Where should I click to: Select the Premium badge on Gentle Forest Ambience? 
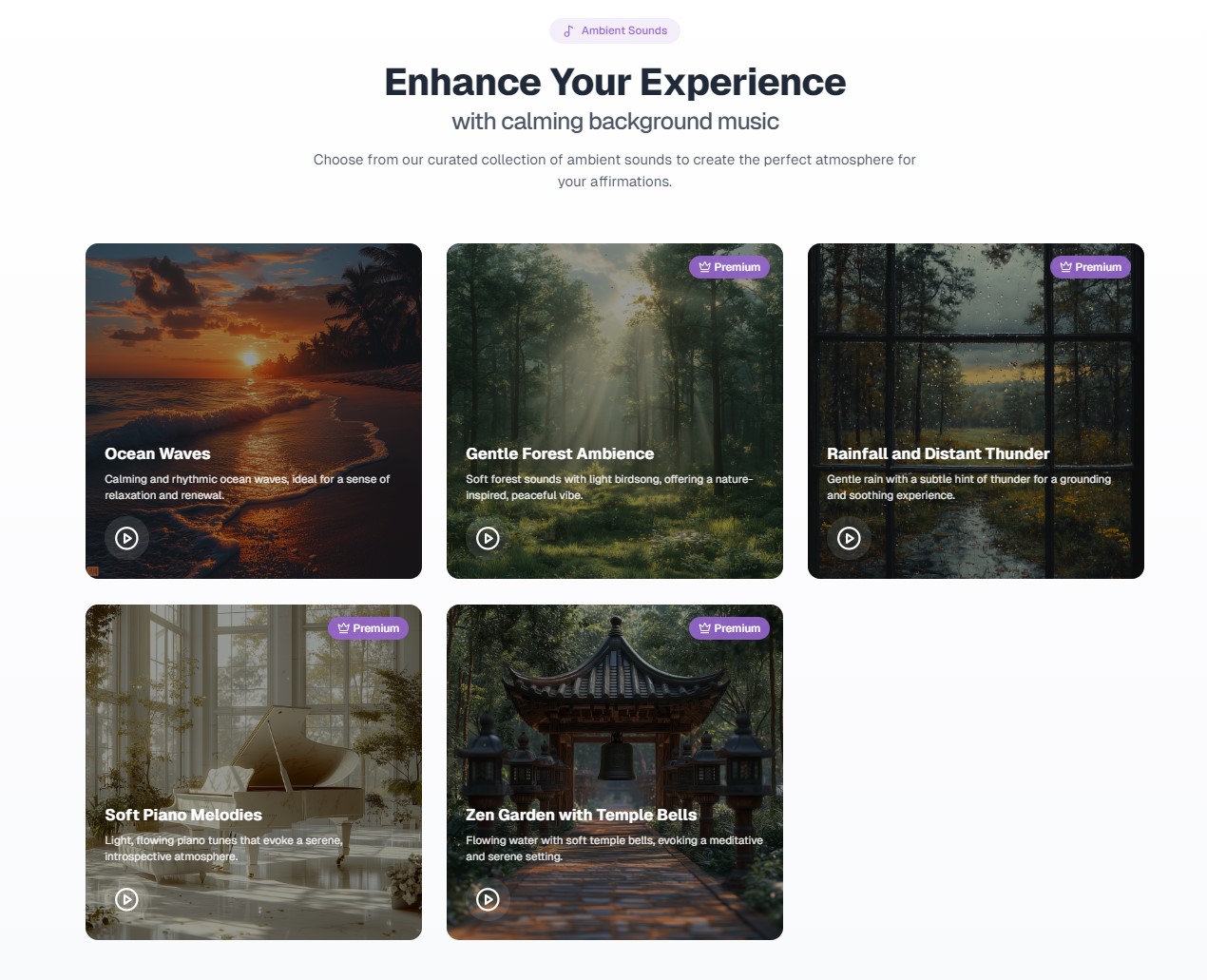(730, 267)
